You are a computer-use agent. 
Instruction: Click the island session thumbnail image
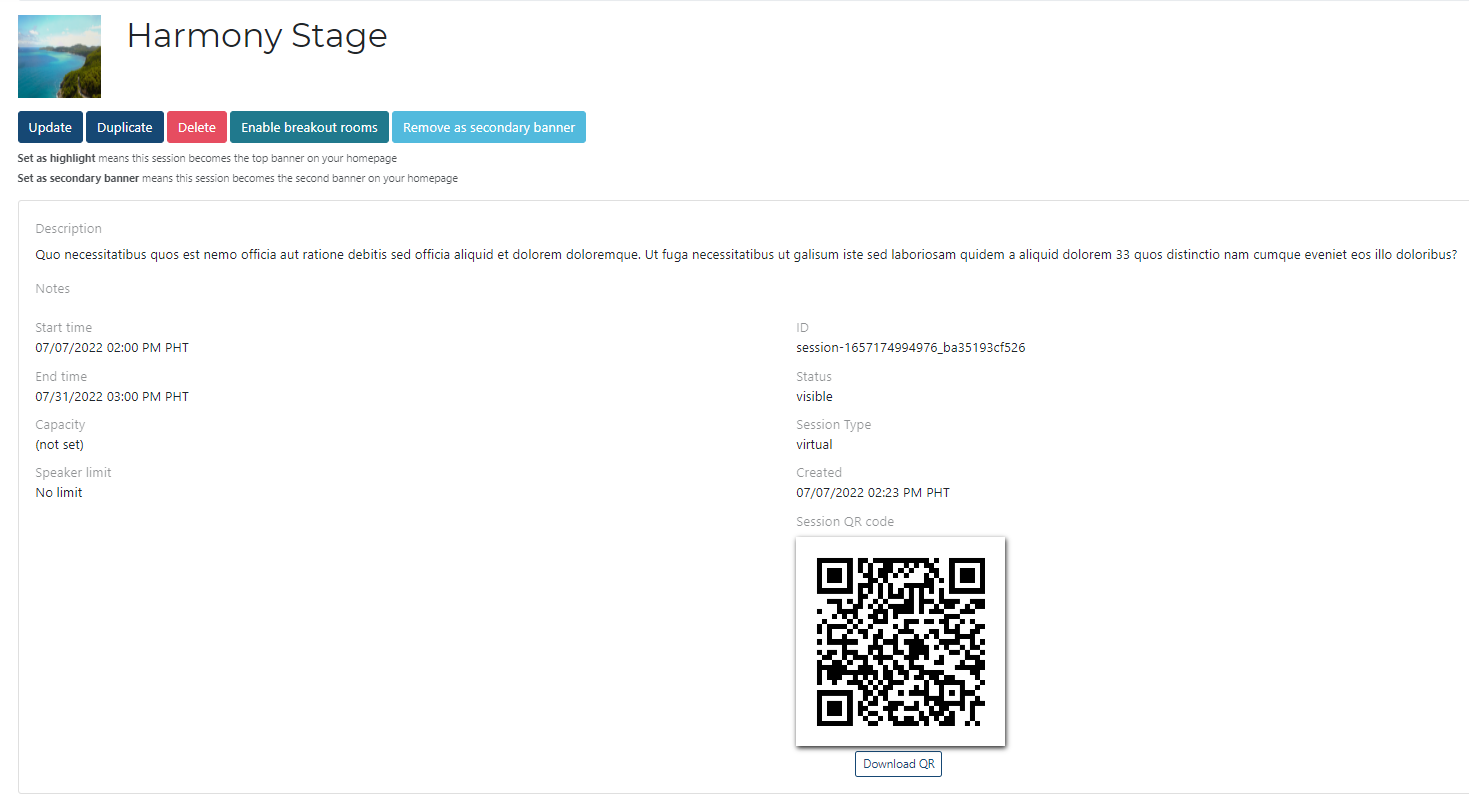click(60, 56)
